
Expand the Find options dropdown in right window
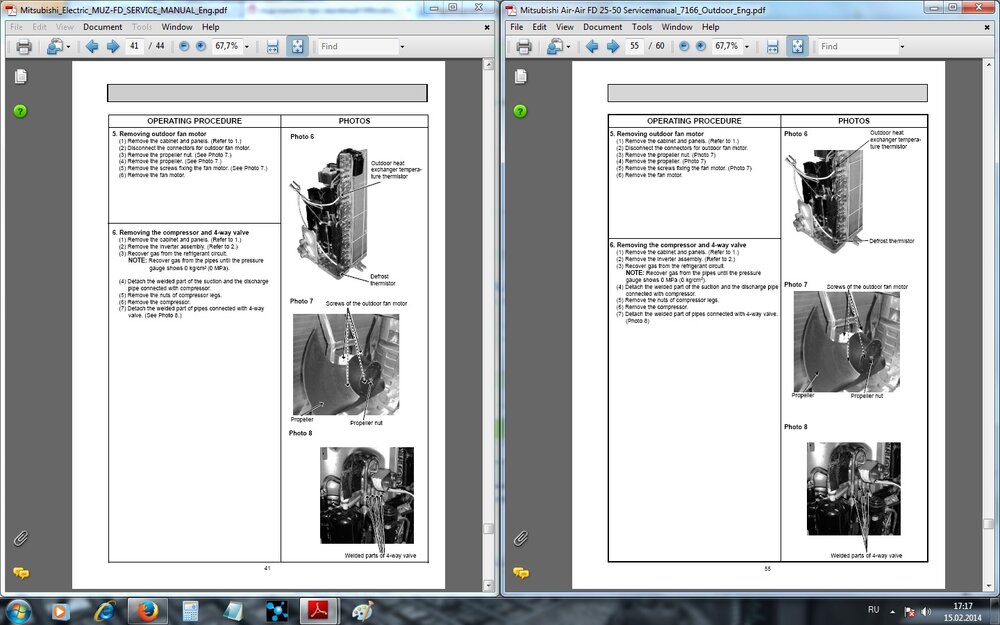tap(902, 47)
